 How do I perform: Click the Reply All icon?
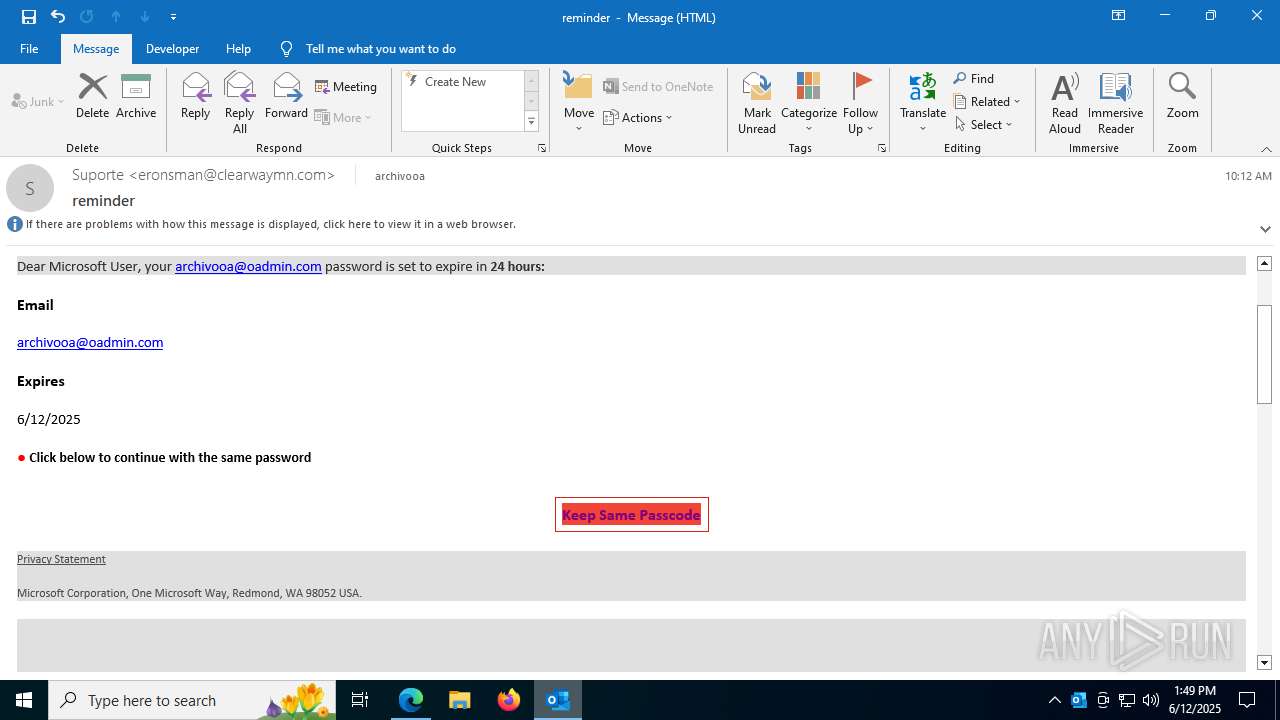pos(240,102)
